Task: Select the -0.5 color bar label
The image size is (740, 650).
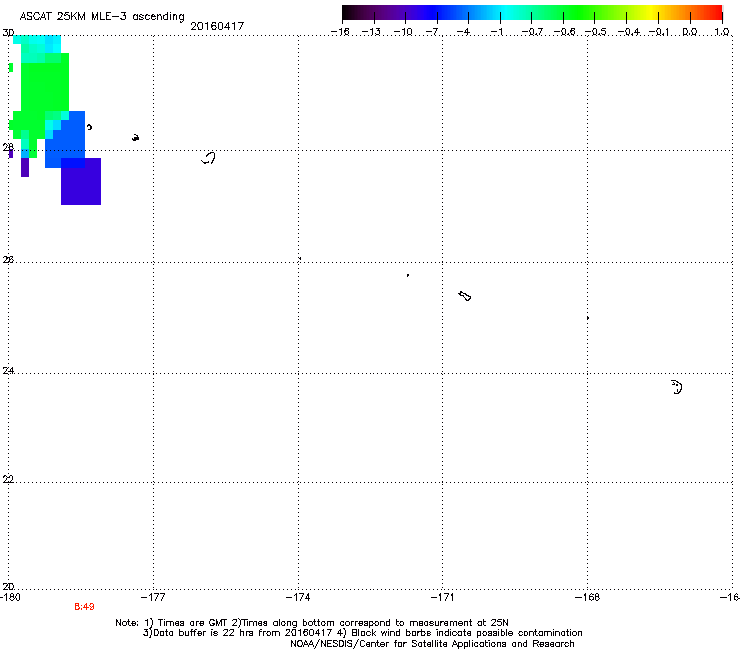Action: pos(595,32)
